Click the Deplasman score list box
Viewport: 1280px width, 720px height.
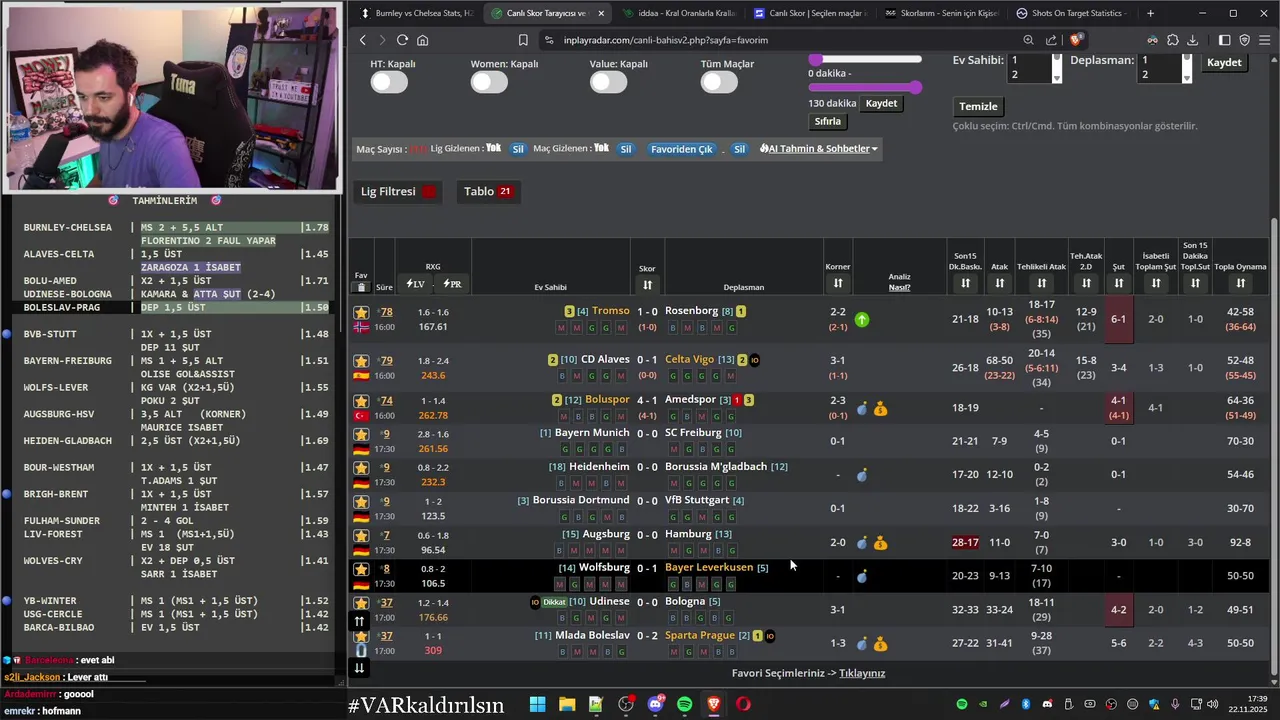(1166, 68)
